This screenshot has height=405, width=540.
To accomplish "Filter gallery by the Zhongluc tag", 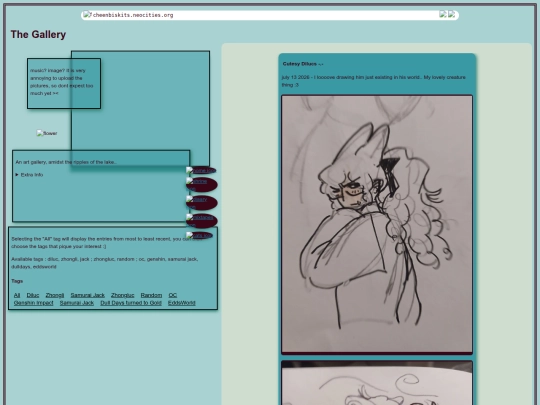I will (123, 295).
